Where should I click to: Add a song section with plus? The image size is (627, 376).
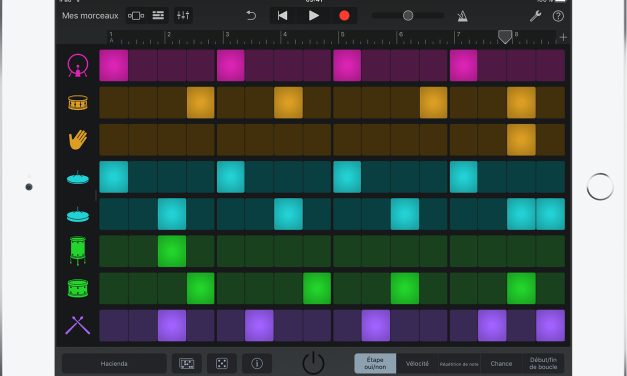click(563, 37)
